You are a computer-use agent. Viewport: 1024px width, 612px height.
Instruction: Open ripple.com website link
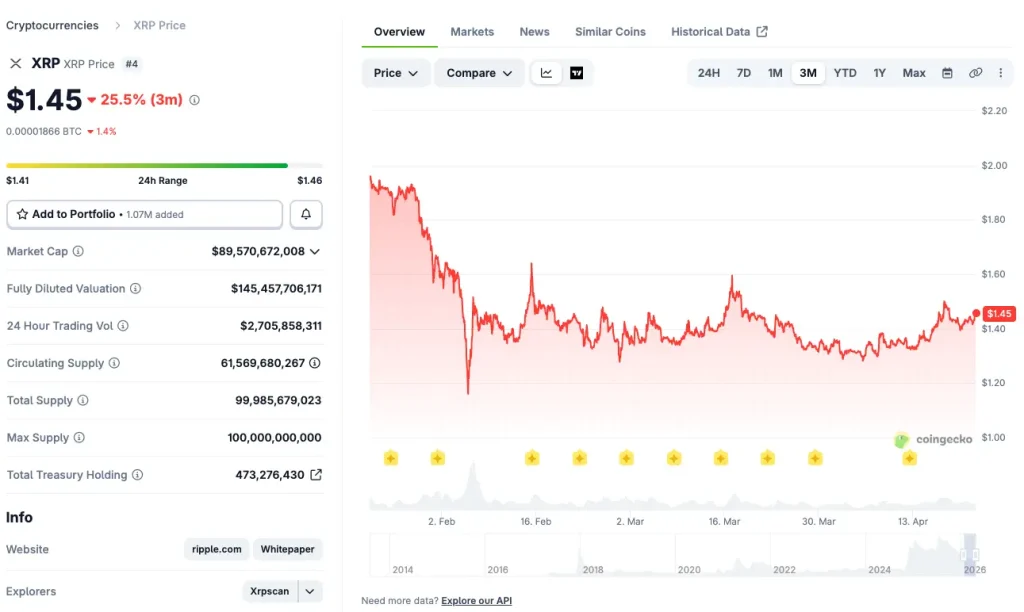tap(216, 549)
